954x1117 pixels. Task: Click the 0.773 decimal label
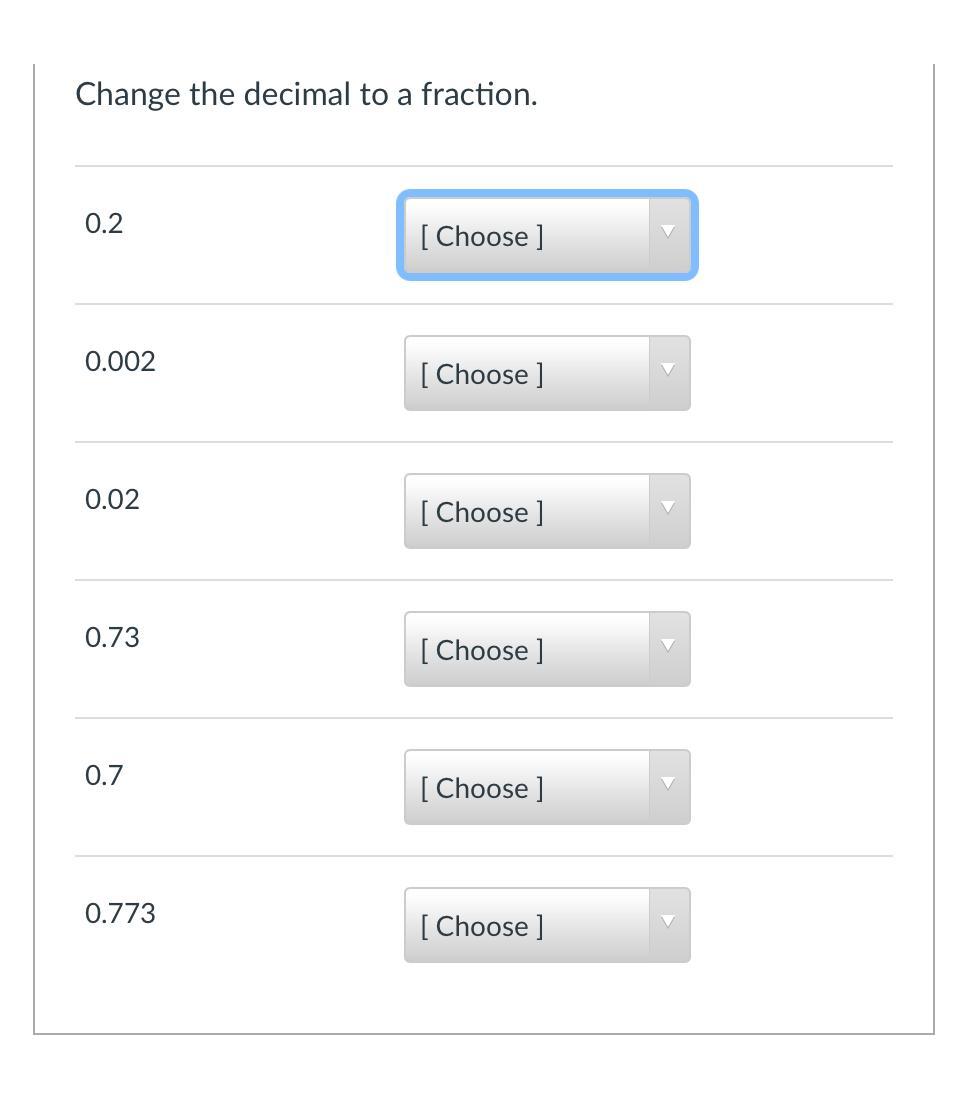[x=120, y=914]
